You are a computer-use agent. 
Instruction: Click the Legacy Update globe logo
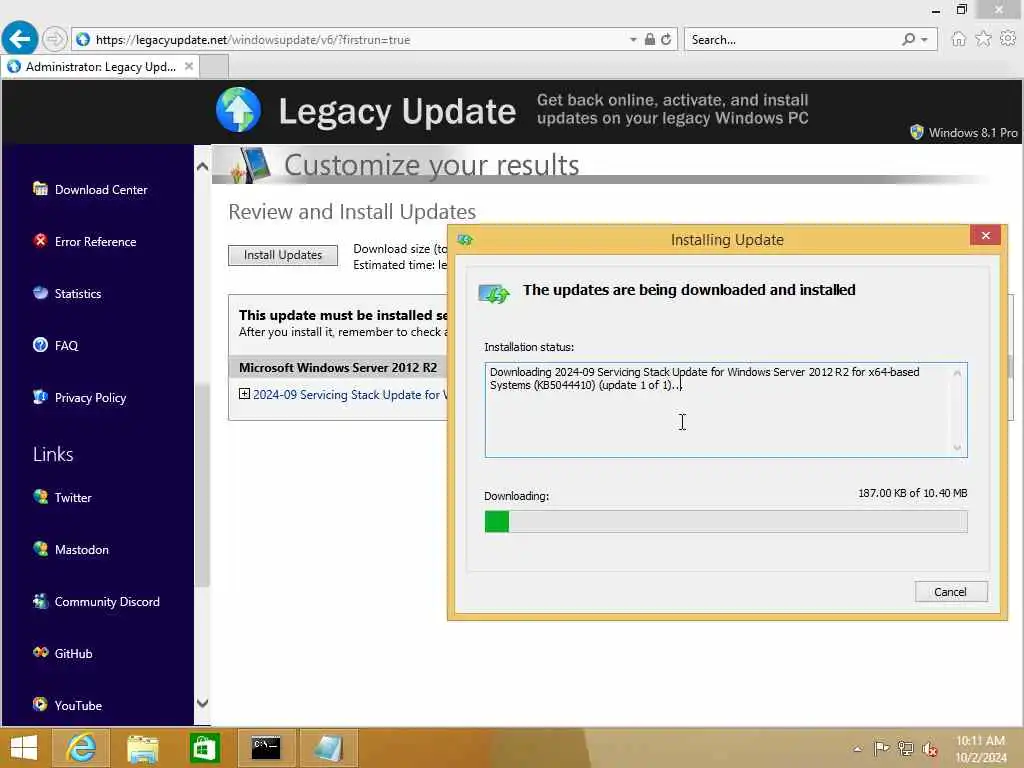click(x=238, y=110)
